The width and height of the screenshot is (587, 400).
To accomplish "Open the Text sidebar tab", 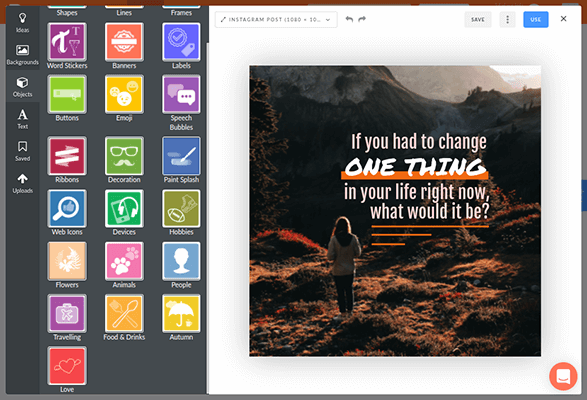I will 22,119.
